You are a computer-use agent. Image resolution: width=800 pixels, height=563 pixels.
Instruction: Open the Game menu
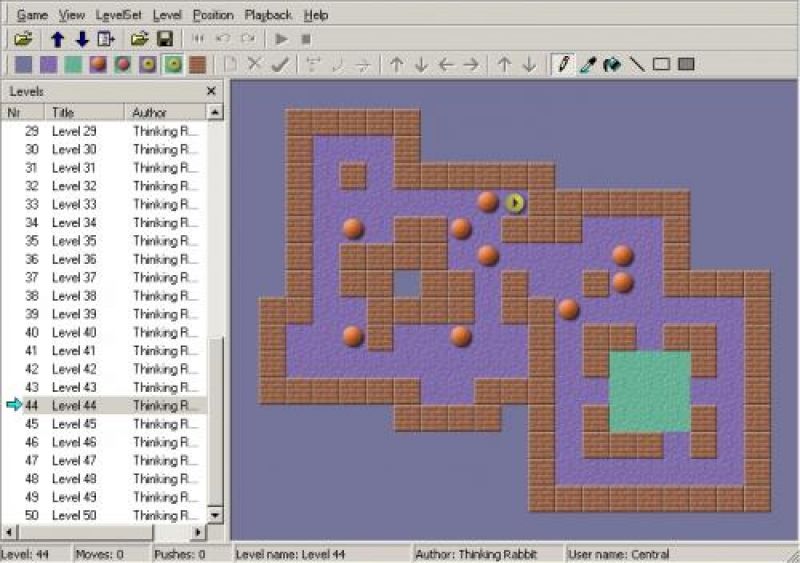pos(32,15)
